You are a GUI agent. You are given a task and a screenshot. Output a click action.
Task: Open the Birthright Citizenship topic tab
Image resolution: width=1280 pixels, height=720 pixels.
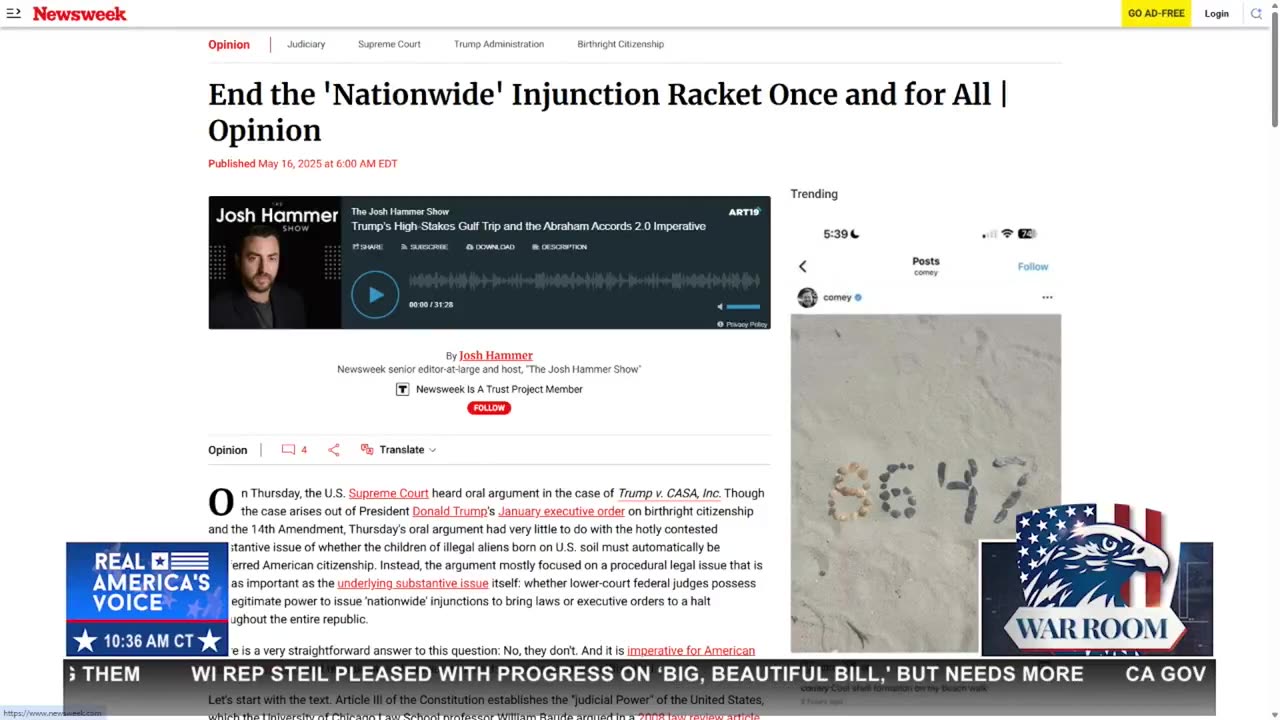(x=620, y=44)
